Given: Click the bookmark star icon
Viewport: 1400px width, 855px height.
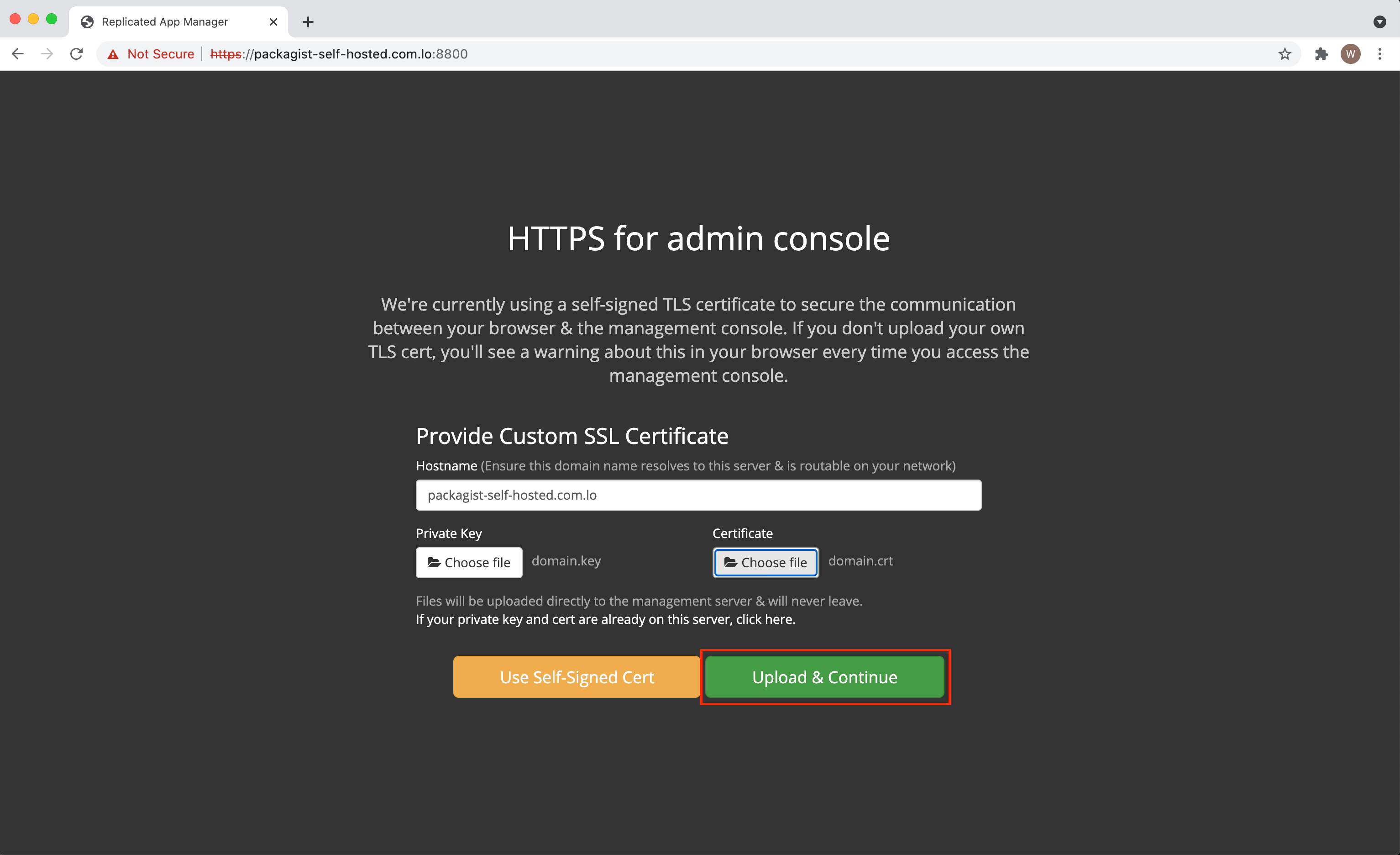Looking at the screenshot, I should point(1286,54).
